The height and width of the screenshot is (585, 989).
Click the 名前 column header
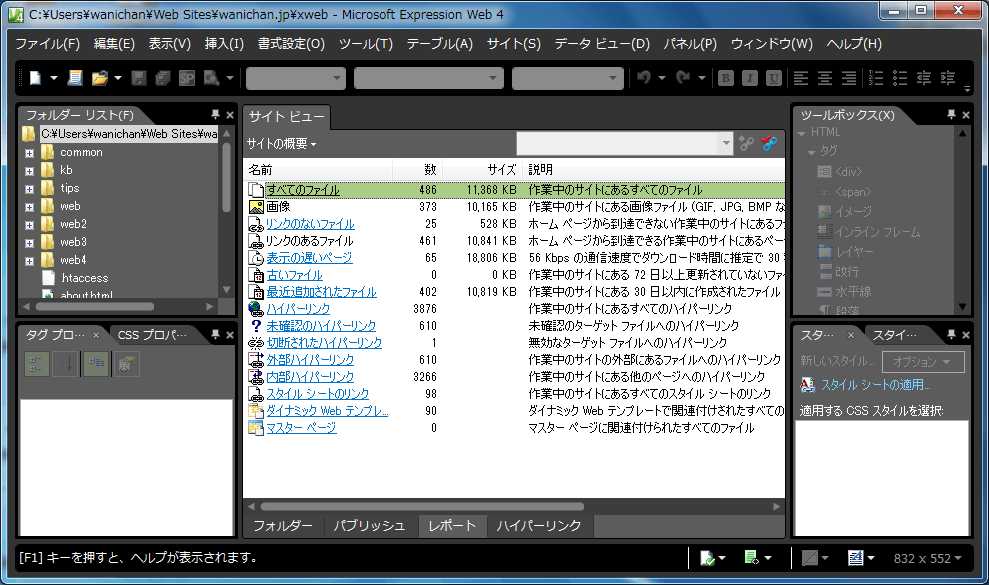[x=318, y=169]
